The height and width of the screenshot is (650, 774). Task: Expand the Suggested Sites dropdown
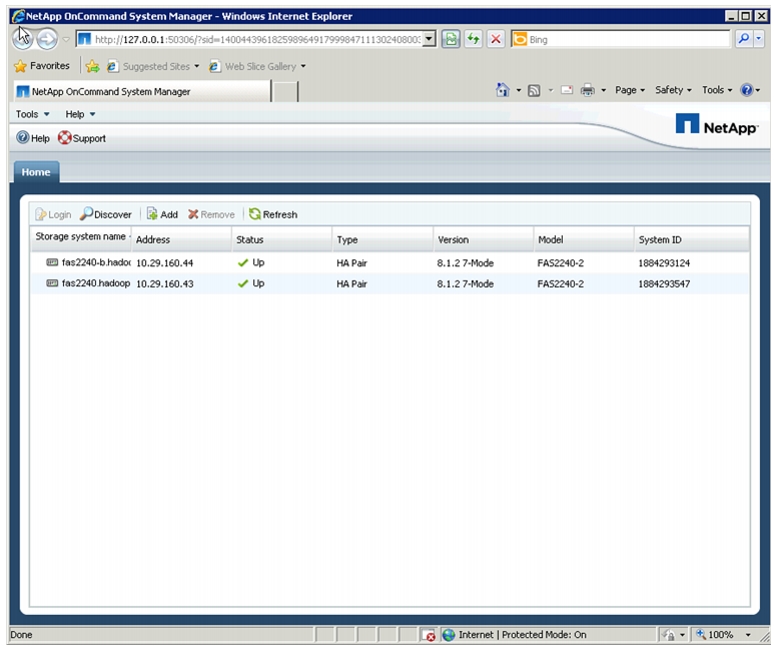coord(196,66)
